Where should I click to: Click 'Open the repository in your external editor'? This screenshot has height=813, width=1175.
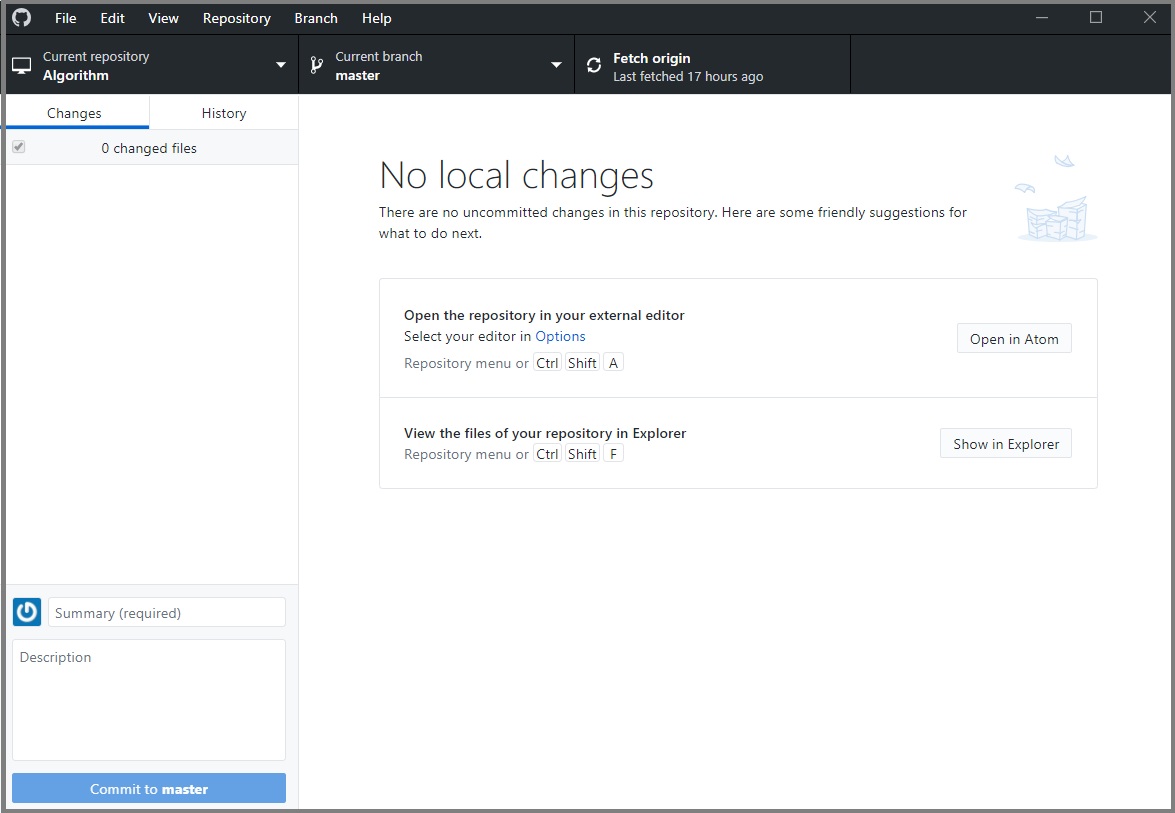(x=544, y=315)
